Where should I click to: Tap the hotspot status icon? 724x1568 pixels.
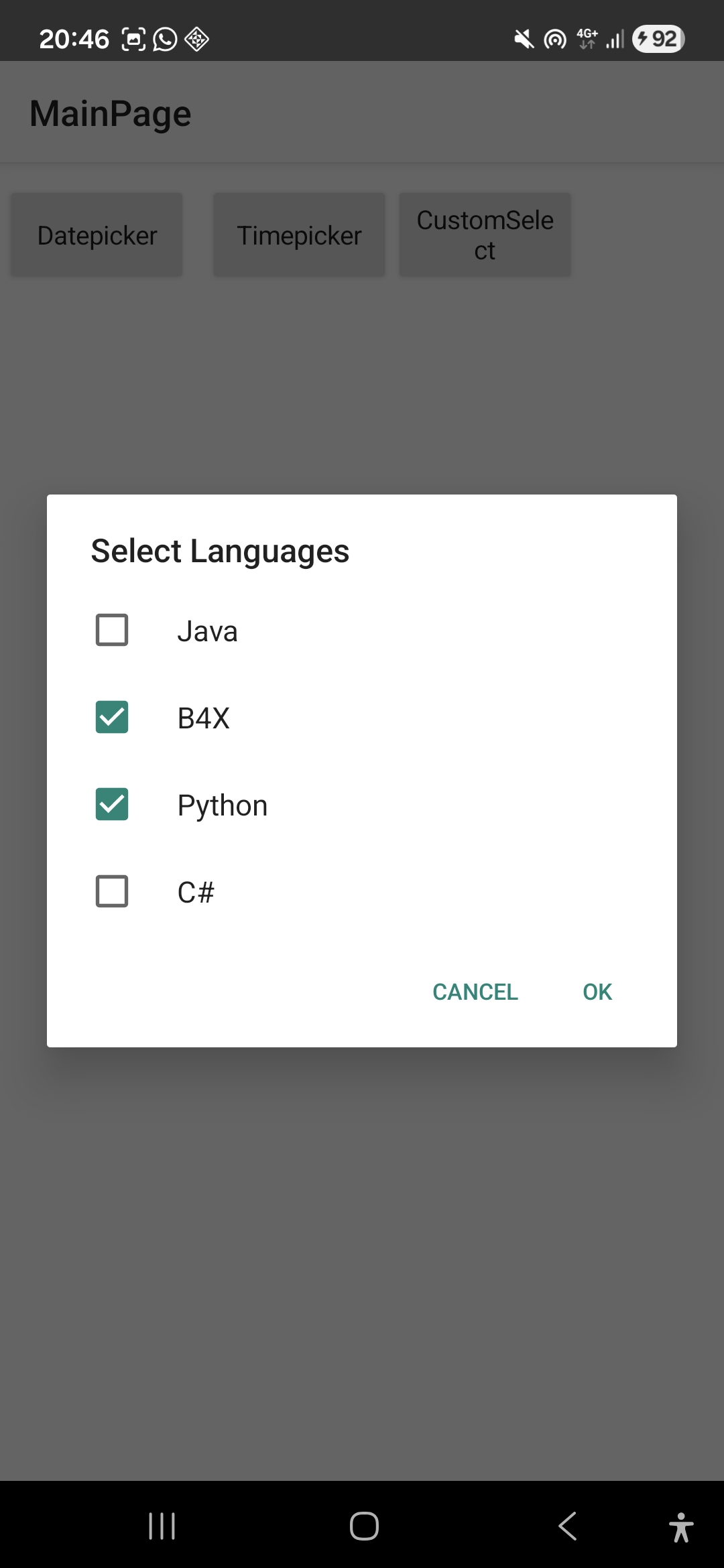(555, 40)
